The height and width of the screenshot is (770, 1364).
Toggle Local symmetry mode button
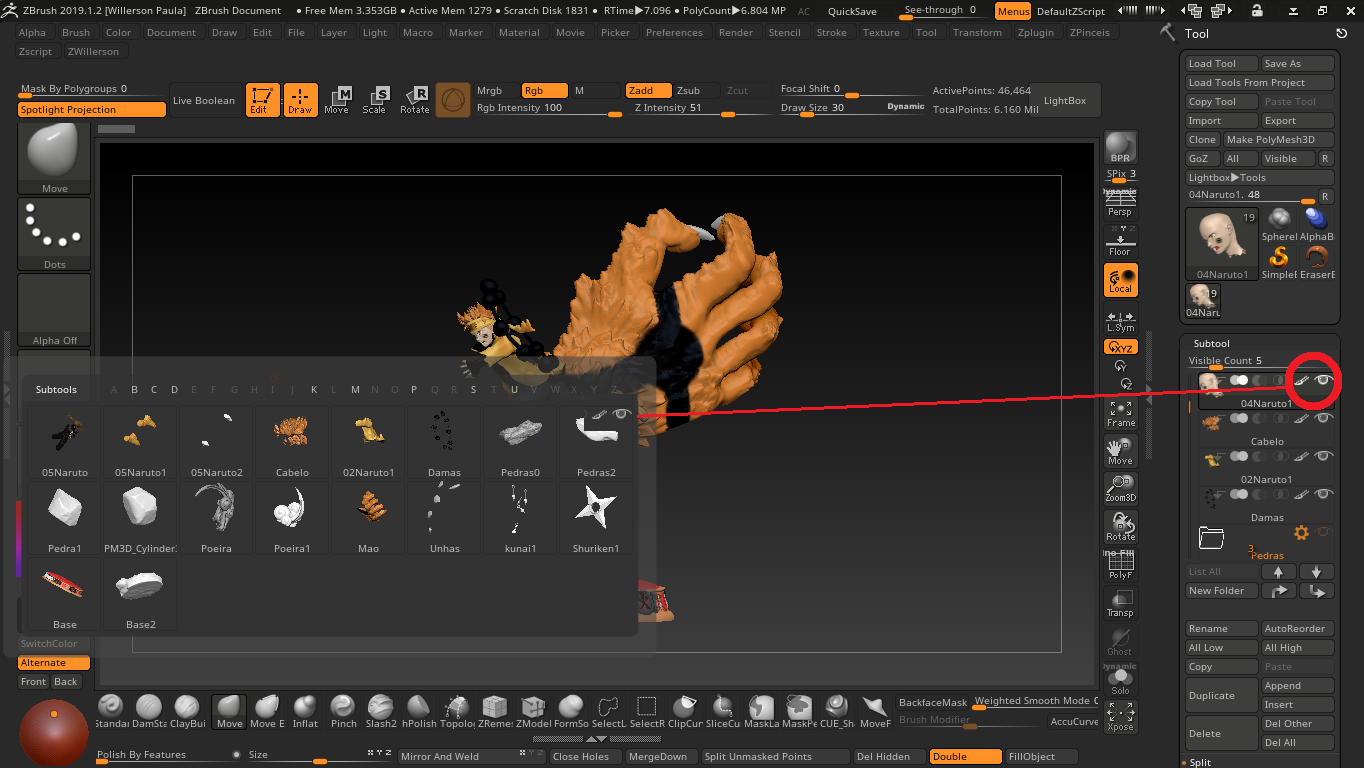tap(1120, 280)
